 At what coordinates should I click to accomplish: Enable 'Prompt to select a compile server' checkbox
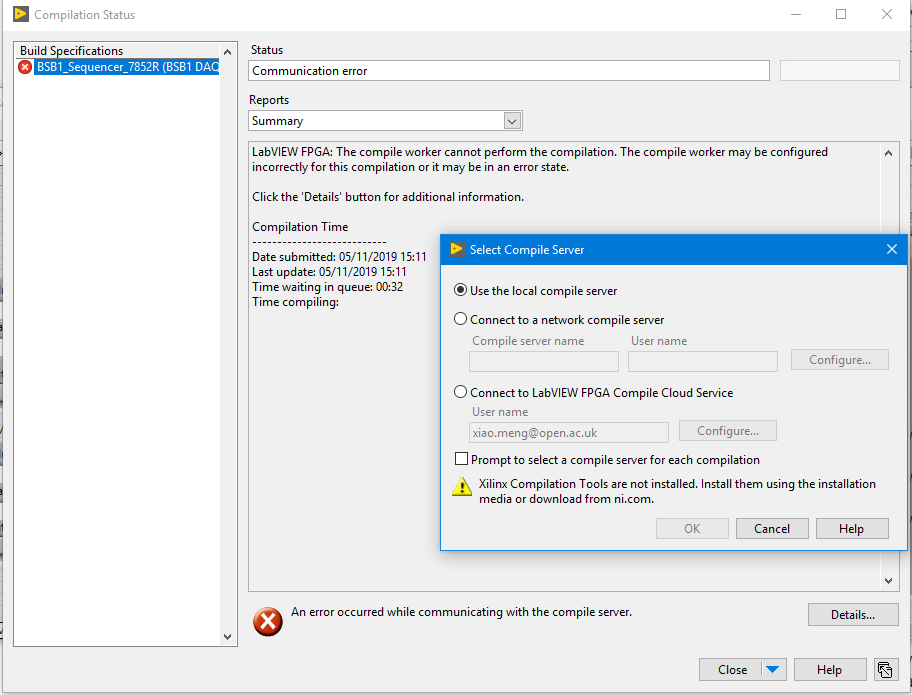coord(461,460)
